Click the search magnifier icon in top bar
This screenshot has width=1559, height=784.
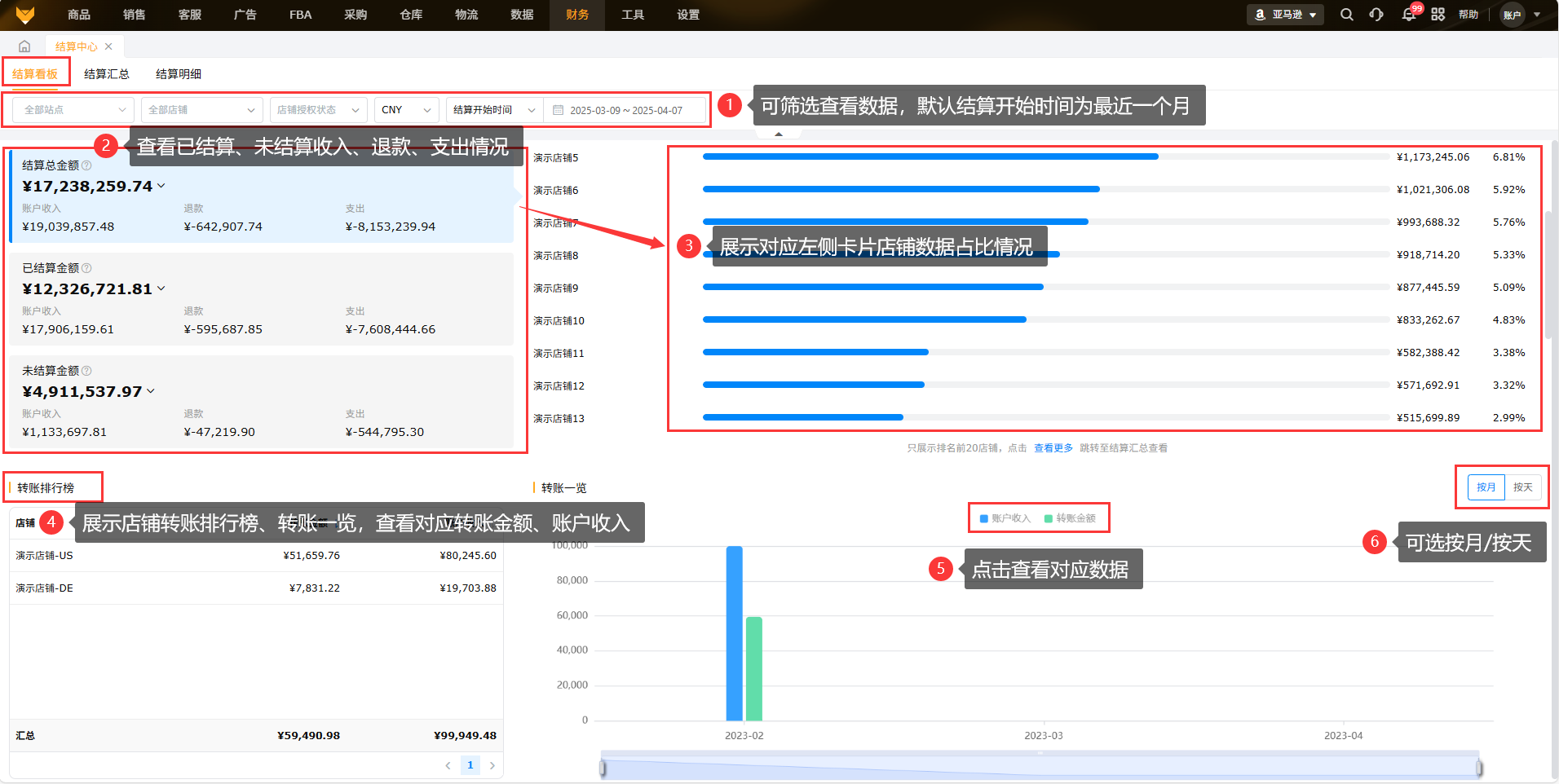pyautogui.click(x=1346, y=15)
